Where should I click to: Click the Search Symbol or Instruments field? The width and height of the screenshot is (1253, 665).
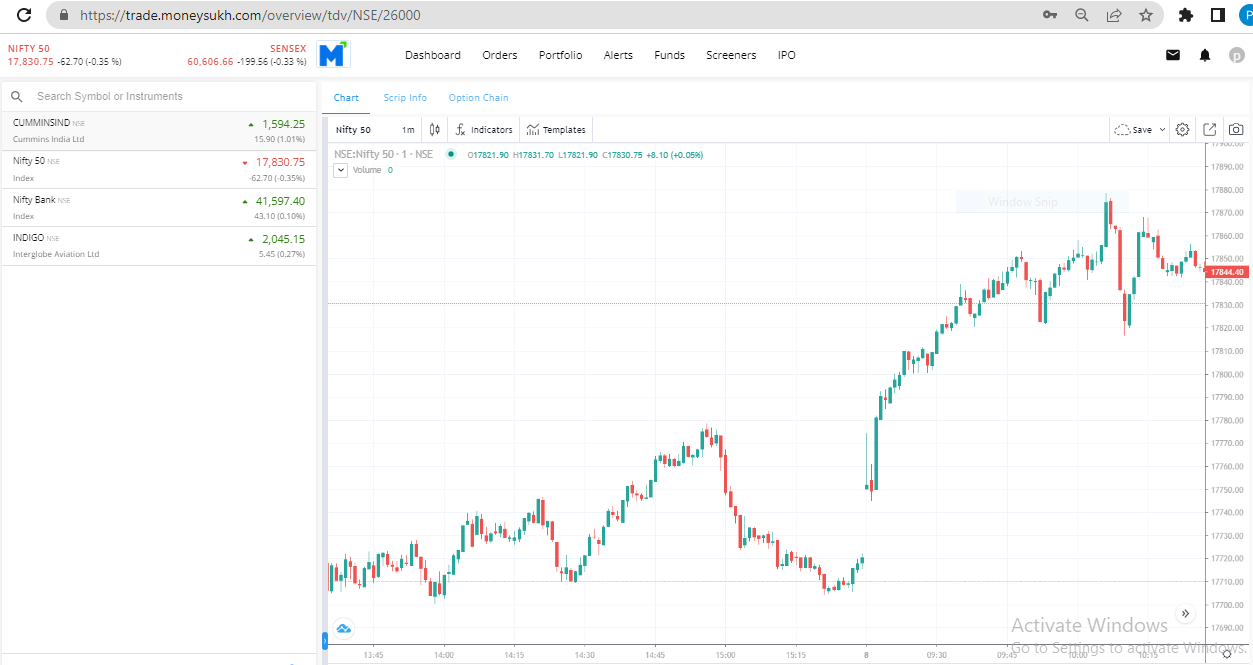(160, 96)
